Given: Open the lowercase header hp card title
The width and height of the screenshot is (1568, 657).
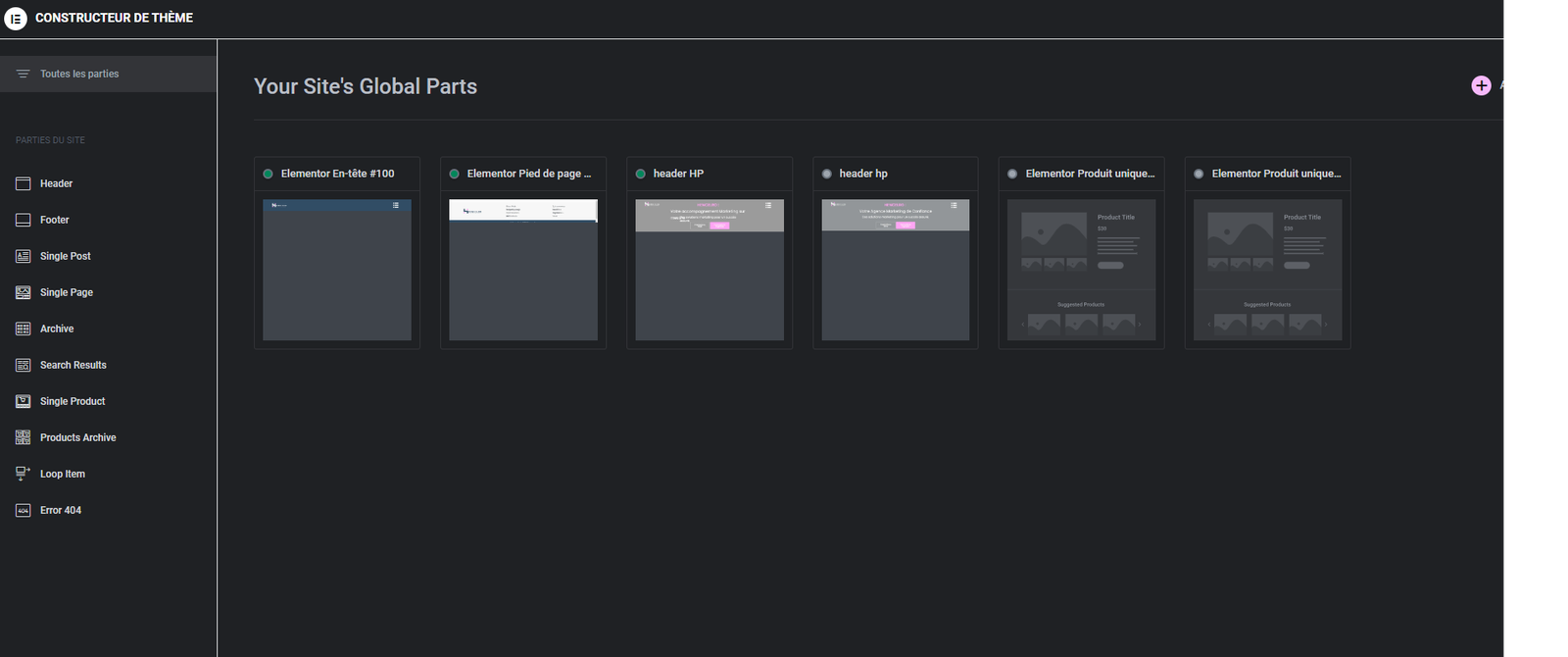Looking at the screenshot, I should coord(863,174).
